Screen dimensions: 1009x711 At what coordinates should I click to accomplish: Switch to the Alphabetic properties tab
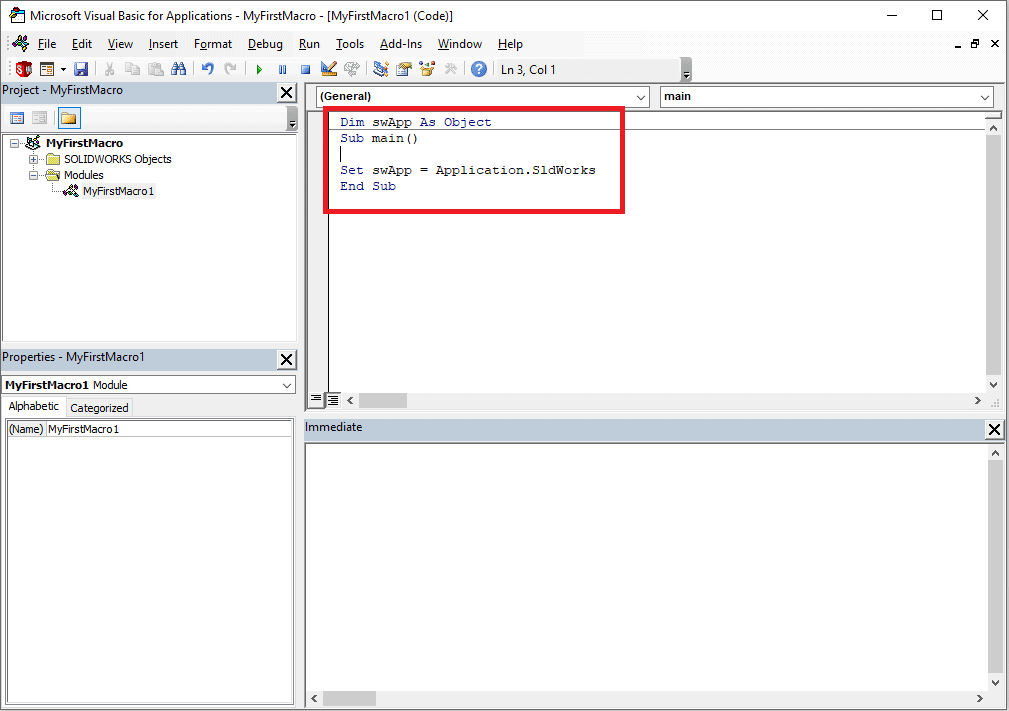click(x=33, y=406)
